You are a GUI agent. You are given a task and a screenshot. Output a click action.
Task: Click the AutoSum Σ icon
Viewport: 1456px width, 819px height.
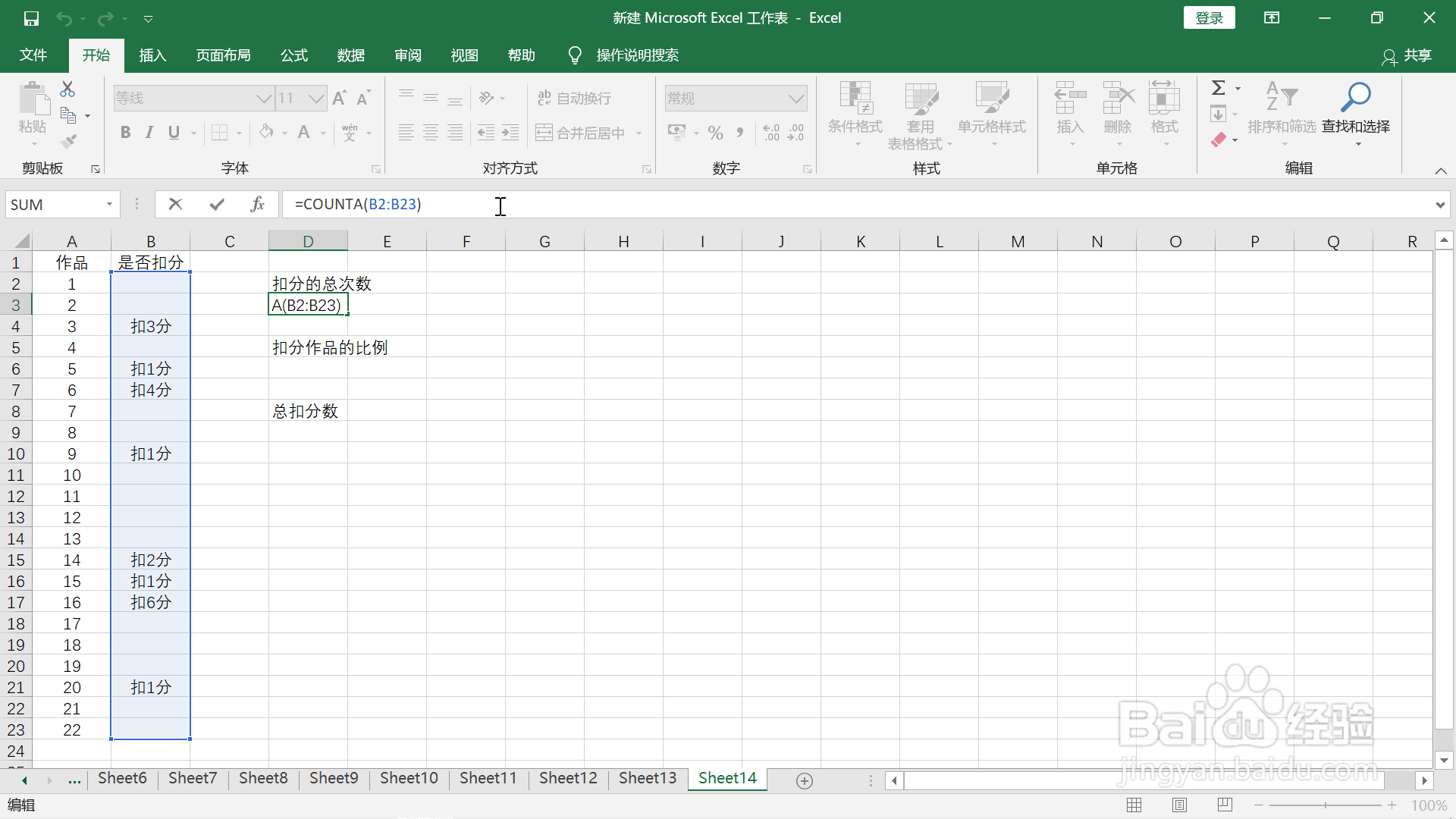click(1219, 86)
